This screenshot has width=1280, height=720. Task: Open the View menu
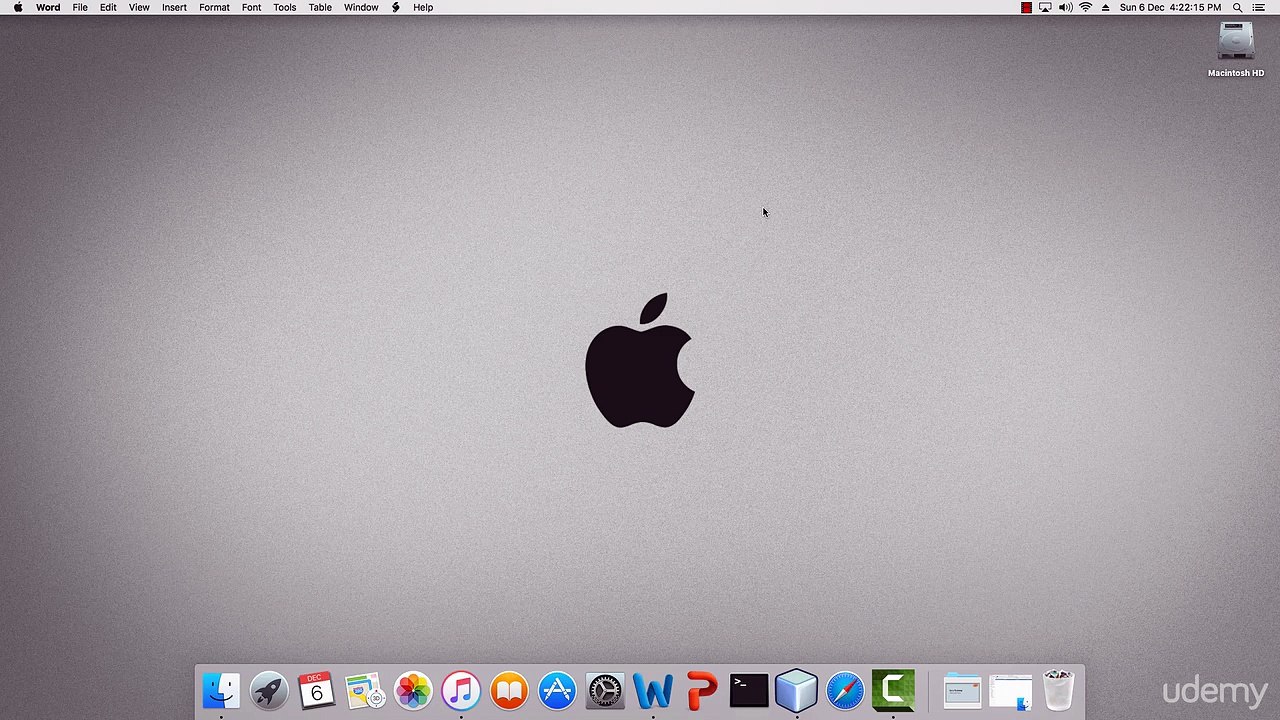[139, 8]
